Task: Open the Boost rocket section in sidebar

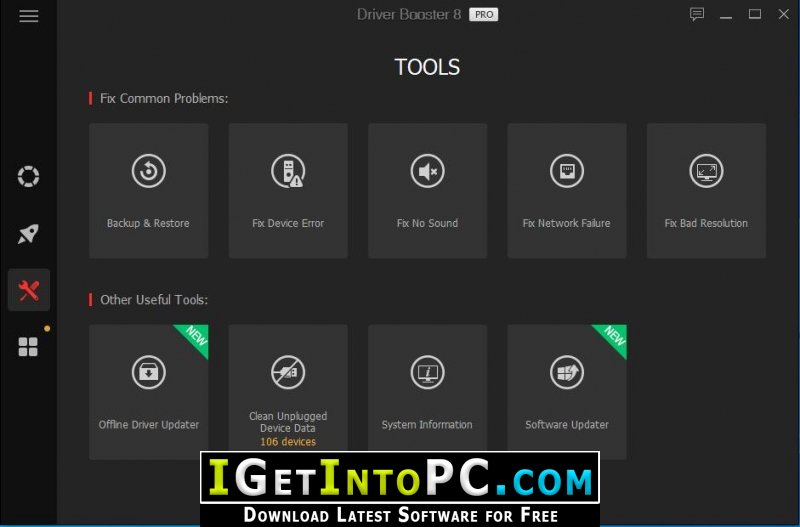Action: (29, 234)
